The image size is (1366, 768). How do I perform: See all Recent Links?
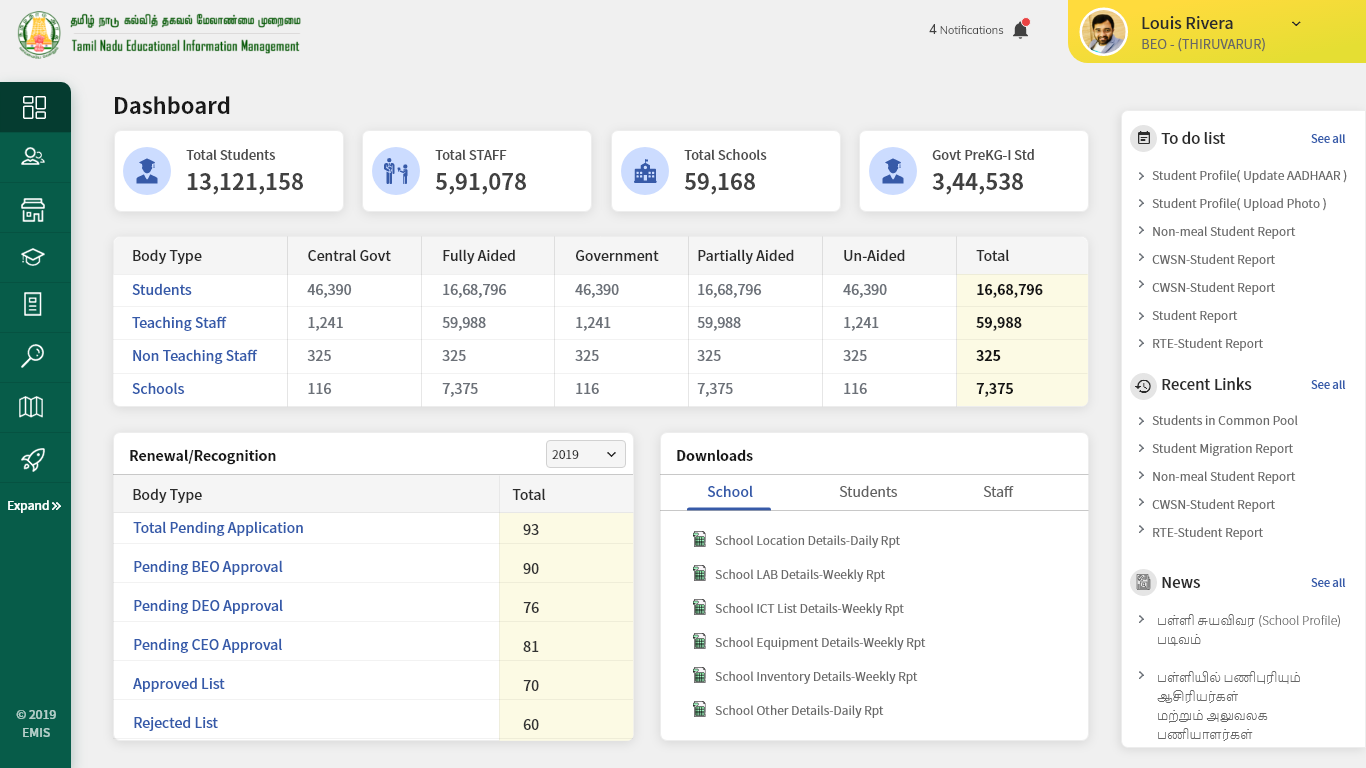(x=1328, y=385)
